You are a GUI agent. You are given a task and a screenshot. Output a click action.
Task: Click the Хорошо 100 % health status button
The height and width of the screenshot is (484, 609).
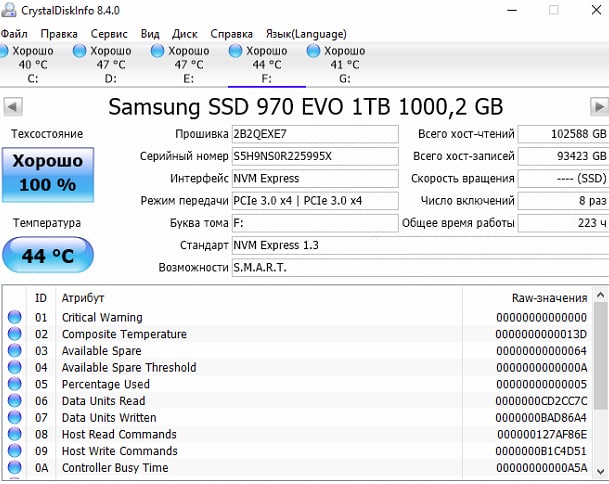click(48, 174)
